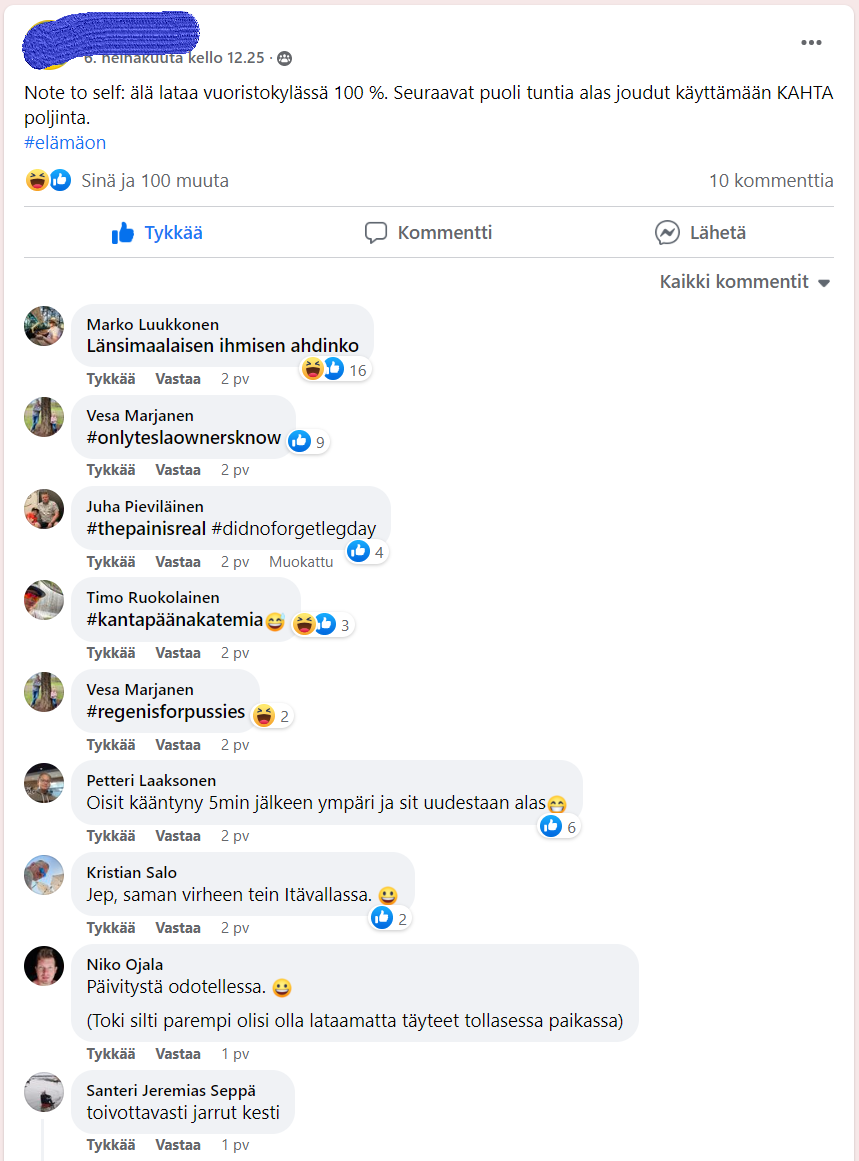
Task: View likes on Petteri Laaksonen's comment
Action: pos(559,826)
